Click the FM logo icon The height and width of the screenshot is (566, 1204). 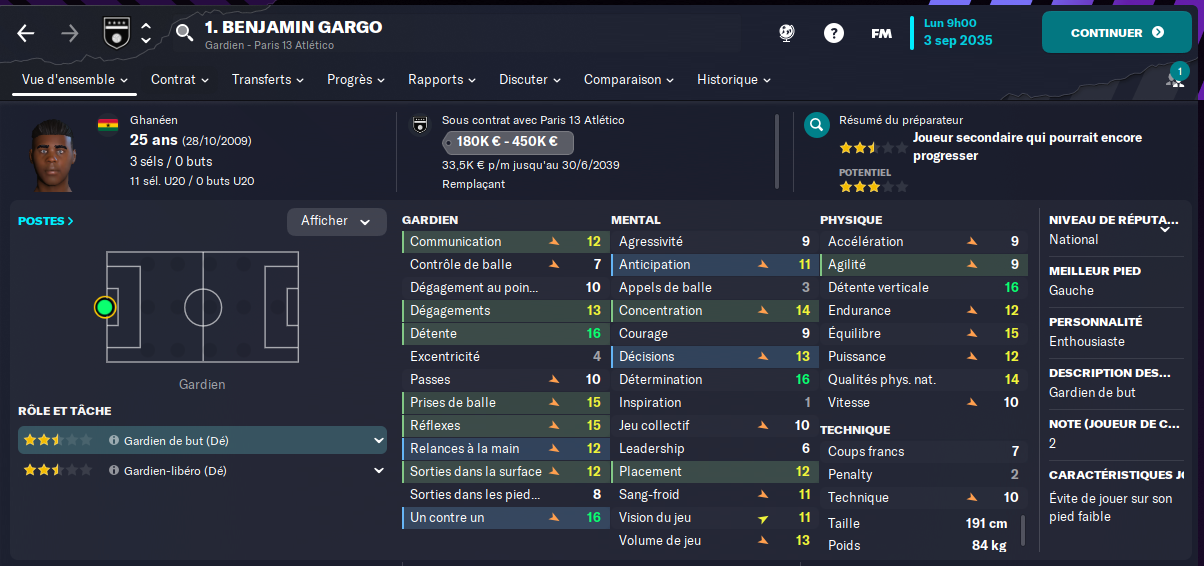point(881,33)
